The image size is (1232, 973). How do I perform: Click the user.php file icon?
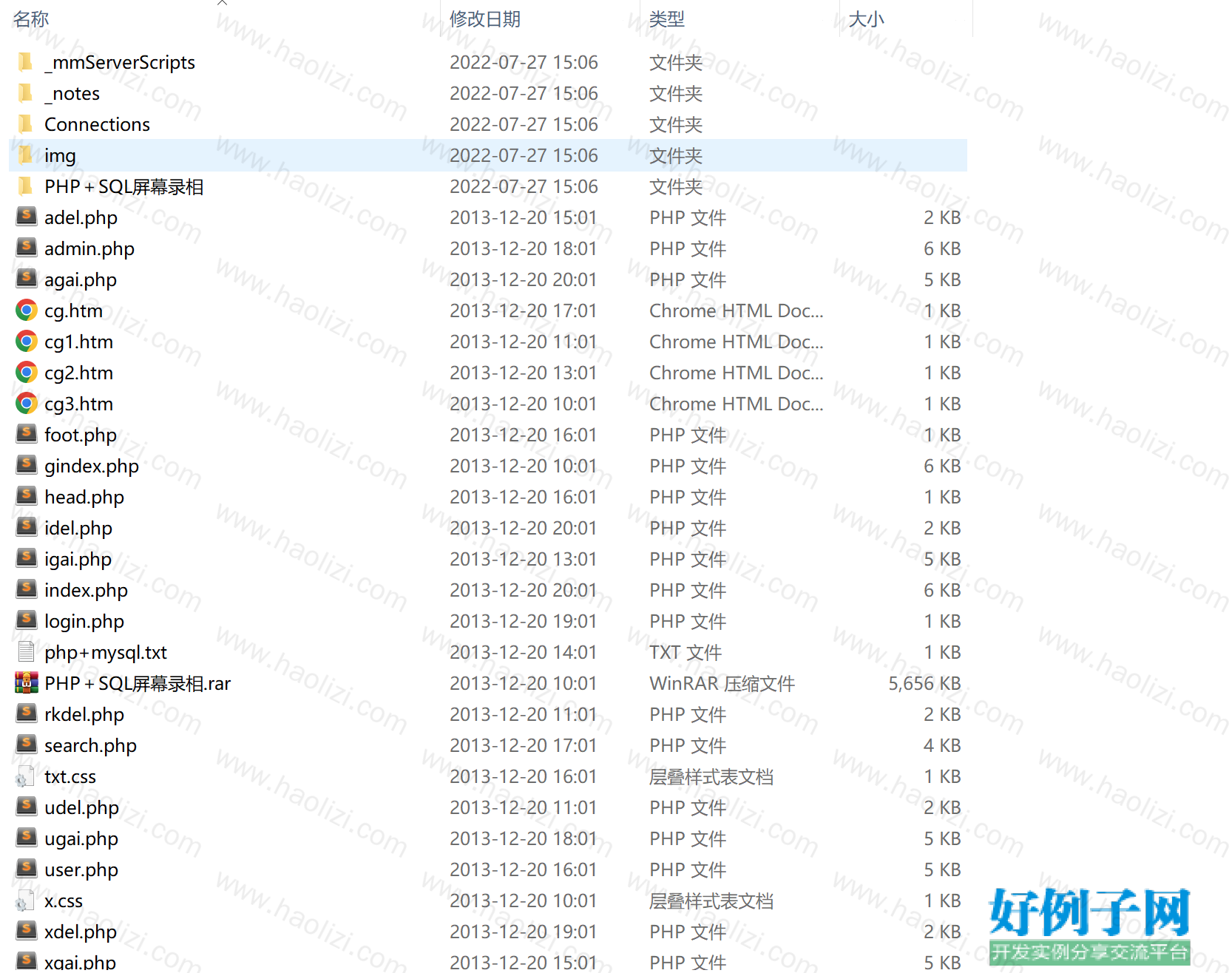pyautogui.click(x=27, y=868)
